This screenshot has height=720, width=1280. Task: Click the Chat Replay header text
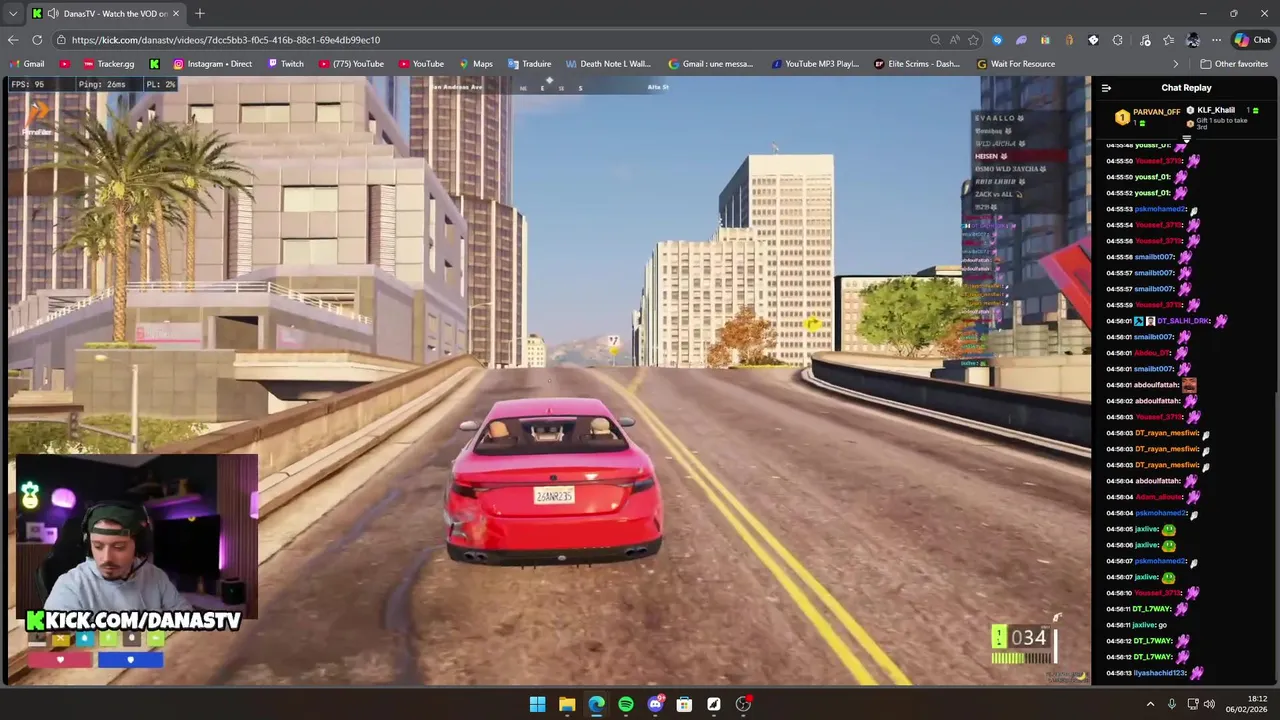1186,88
